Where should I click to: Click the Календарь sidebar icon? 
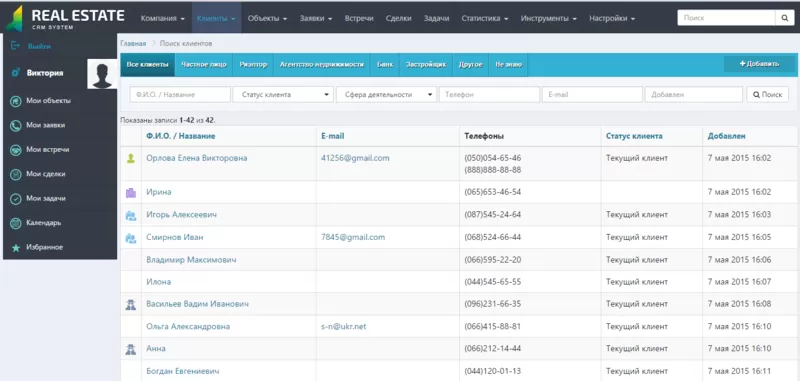(x=16, y=223)
